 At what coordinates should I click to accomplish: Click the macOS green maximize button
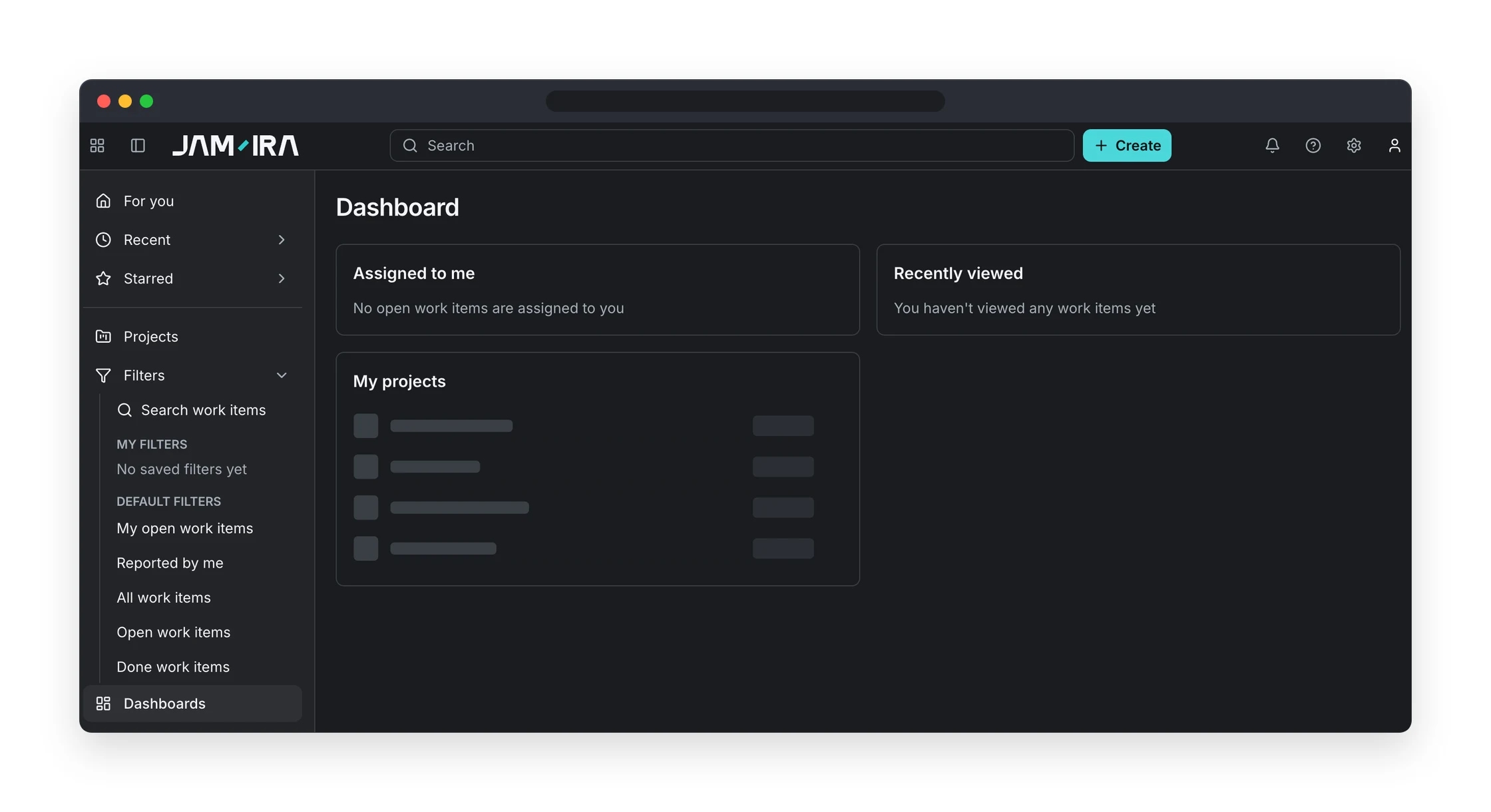click(x=146, y=101)
